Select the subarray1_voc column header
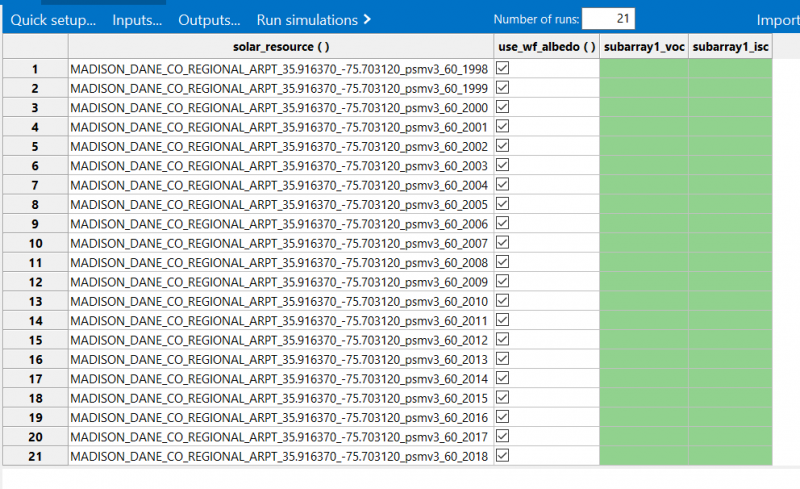This screenshot has width=800, height=489. click(644, 47)
